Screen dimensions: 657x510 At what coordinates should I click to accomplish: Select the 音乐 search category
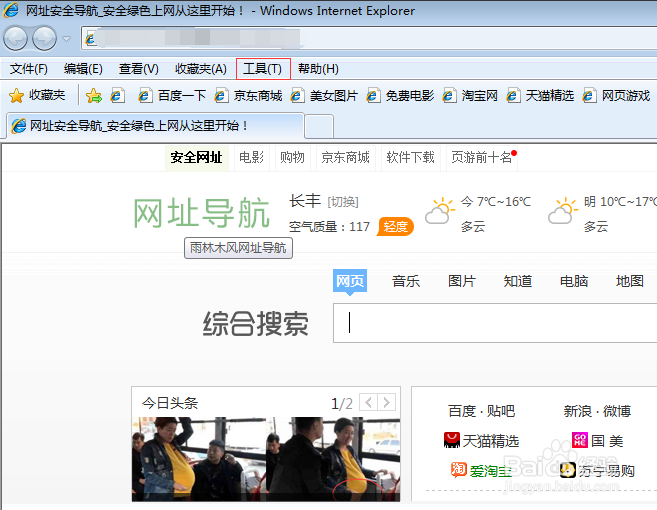tap(406, 281)
